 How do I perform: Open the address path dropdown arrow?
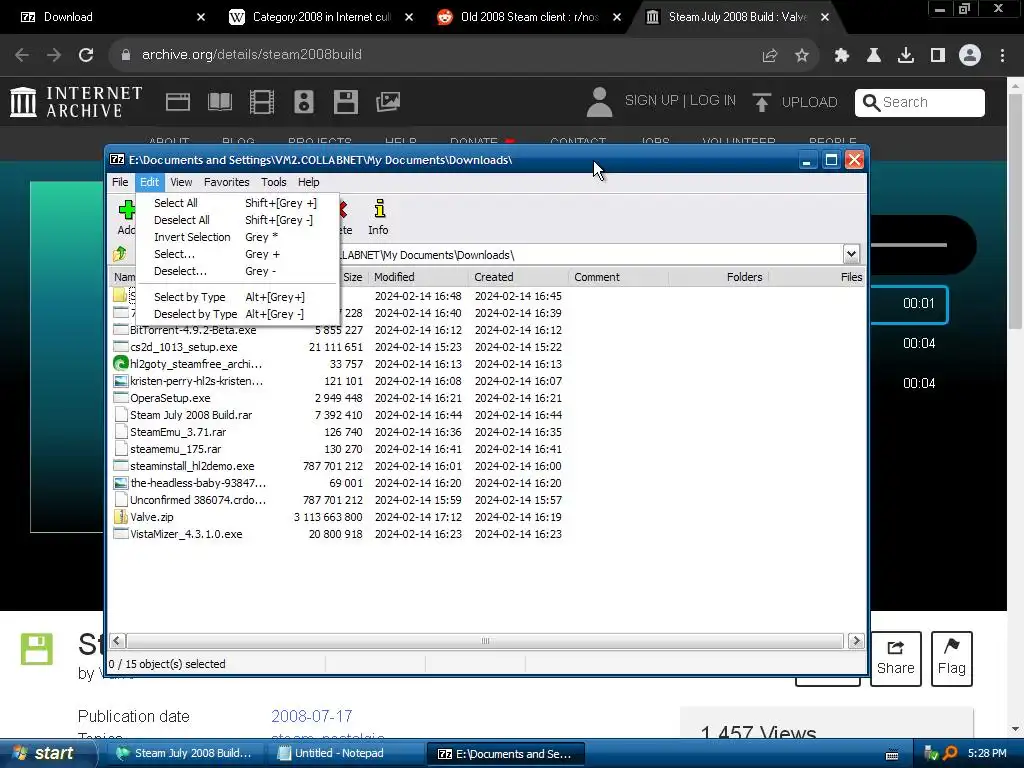pyautogui.click(x=851, y=254)
